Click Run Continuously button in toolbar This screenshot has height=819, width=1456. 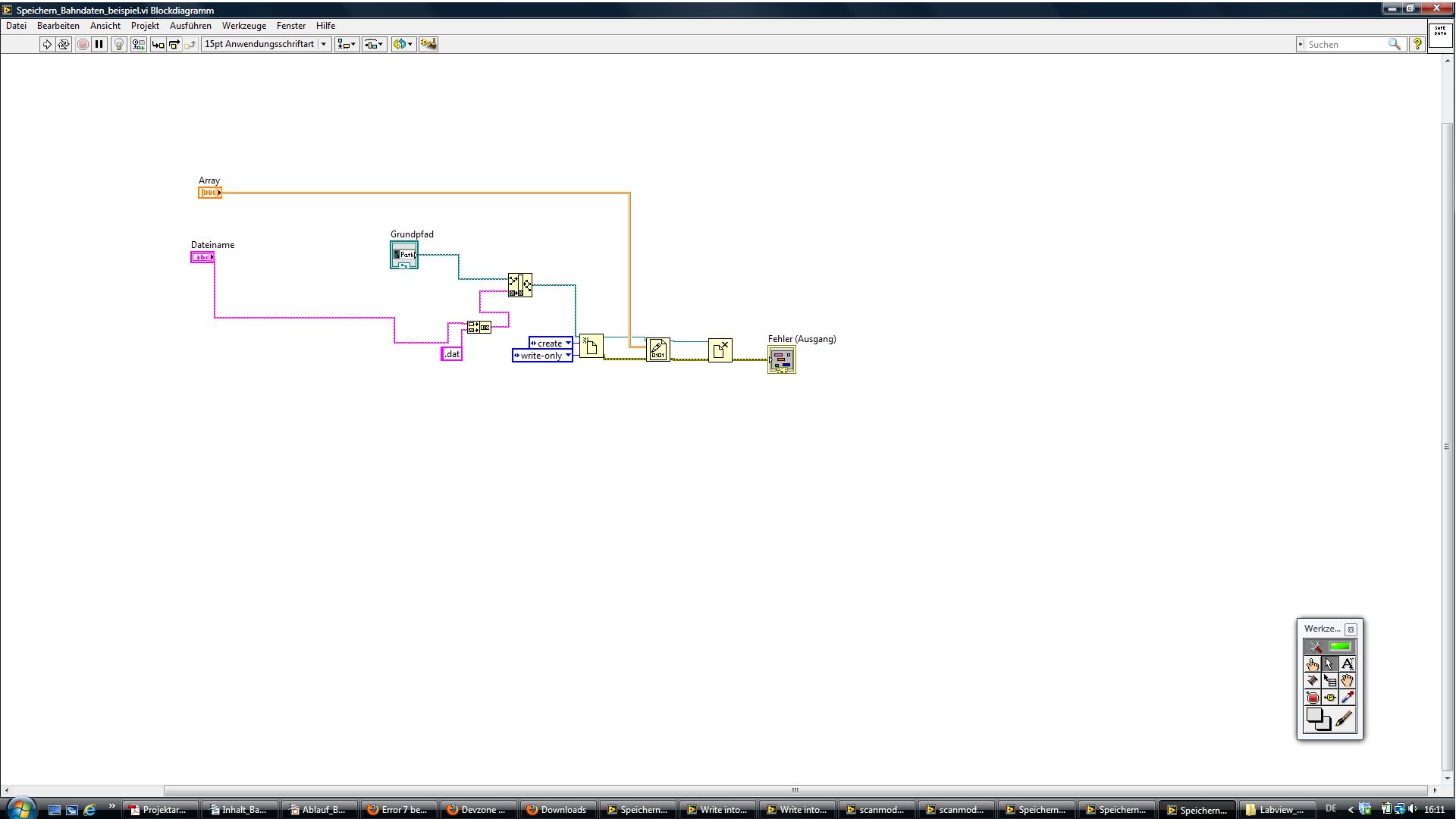click(x=64, y=44)
